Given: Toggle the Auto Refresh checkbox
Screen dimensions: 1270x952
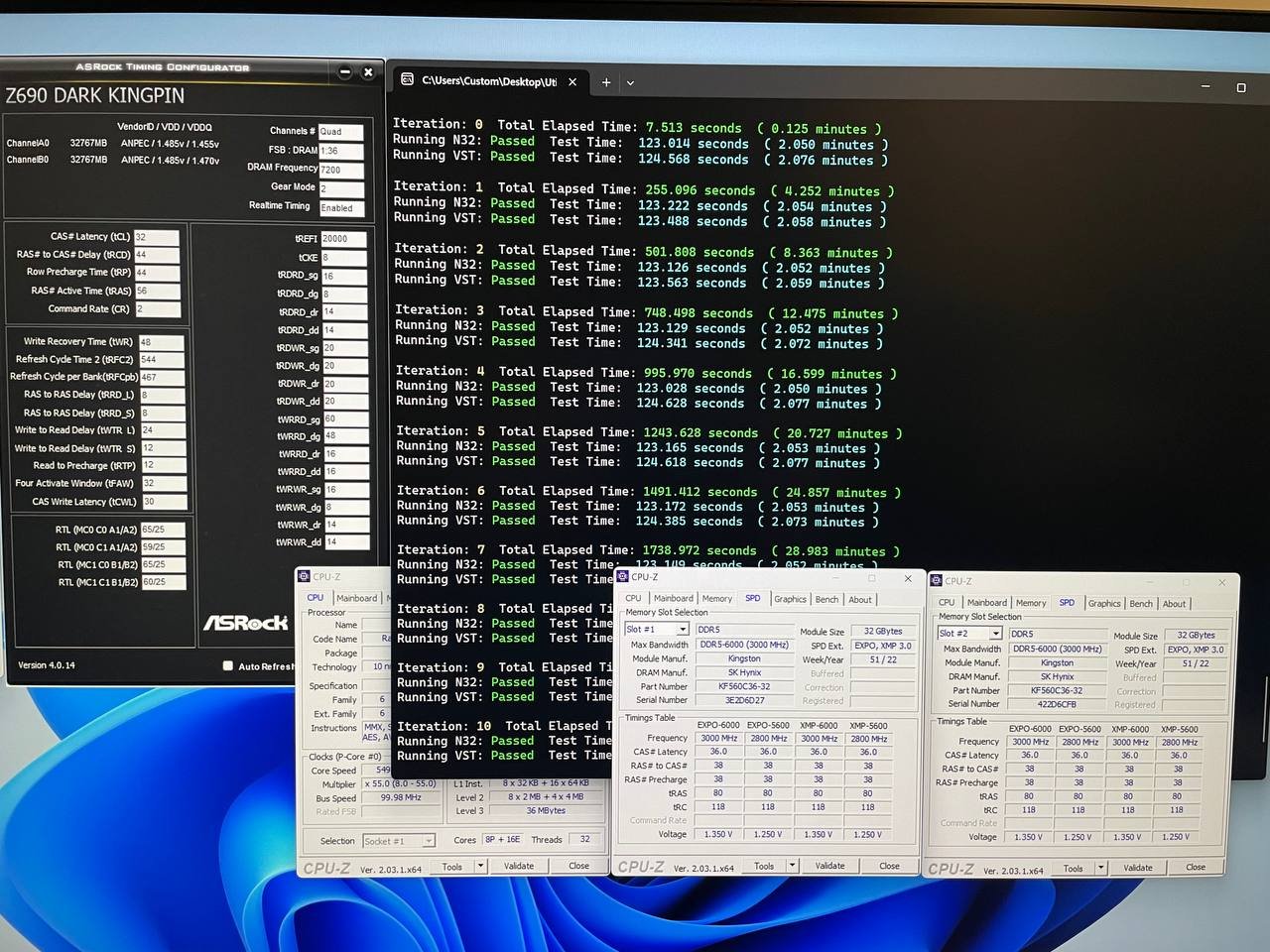Looking at the screenshot, I should click(x=228, y=666).
